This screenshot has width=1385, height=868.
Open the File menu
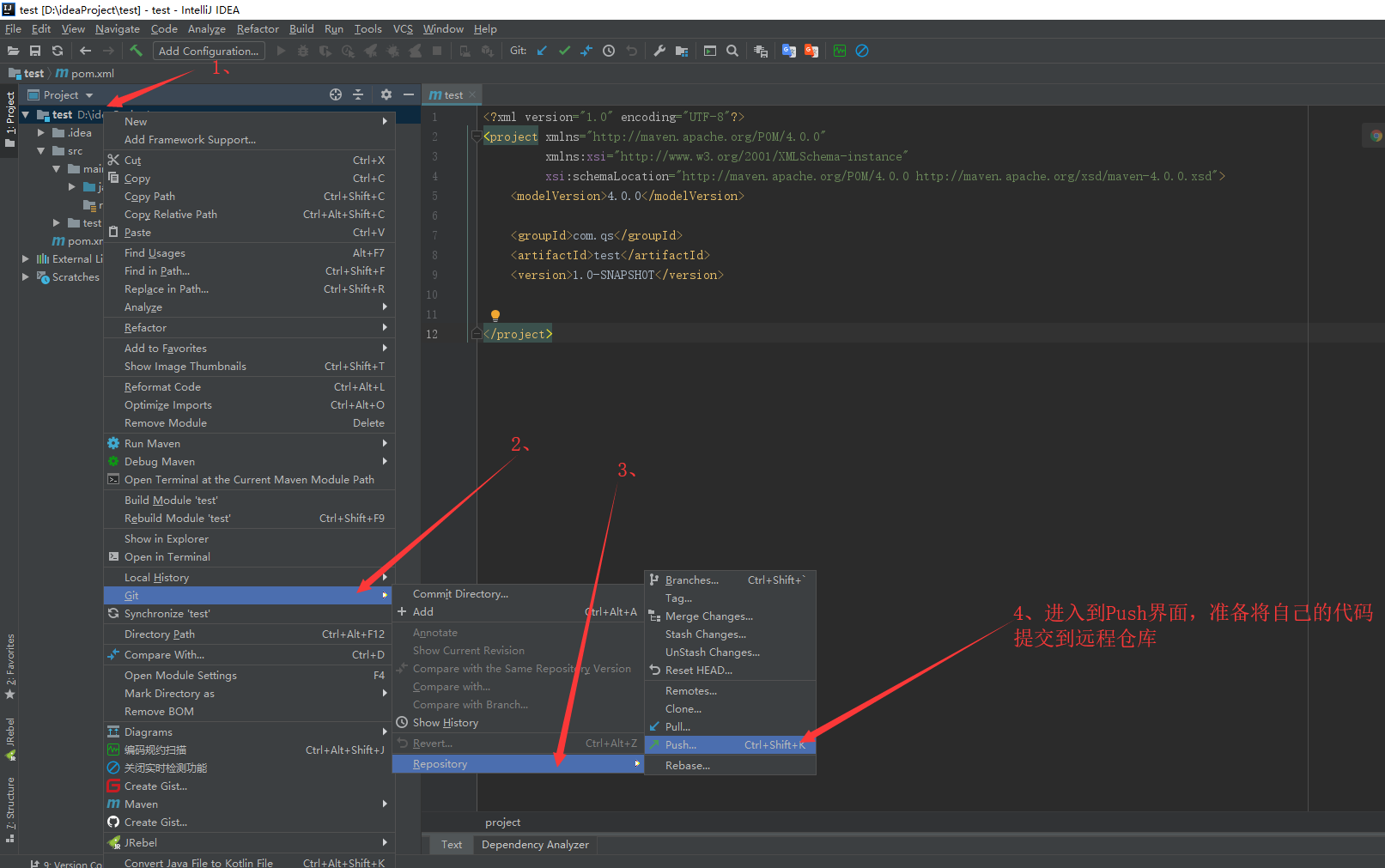[x=13, y=29]
